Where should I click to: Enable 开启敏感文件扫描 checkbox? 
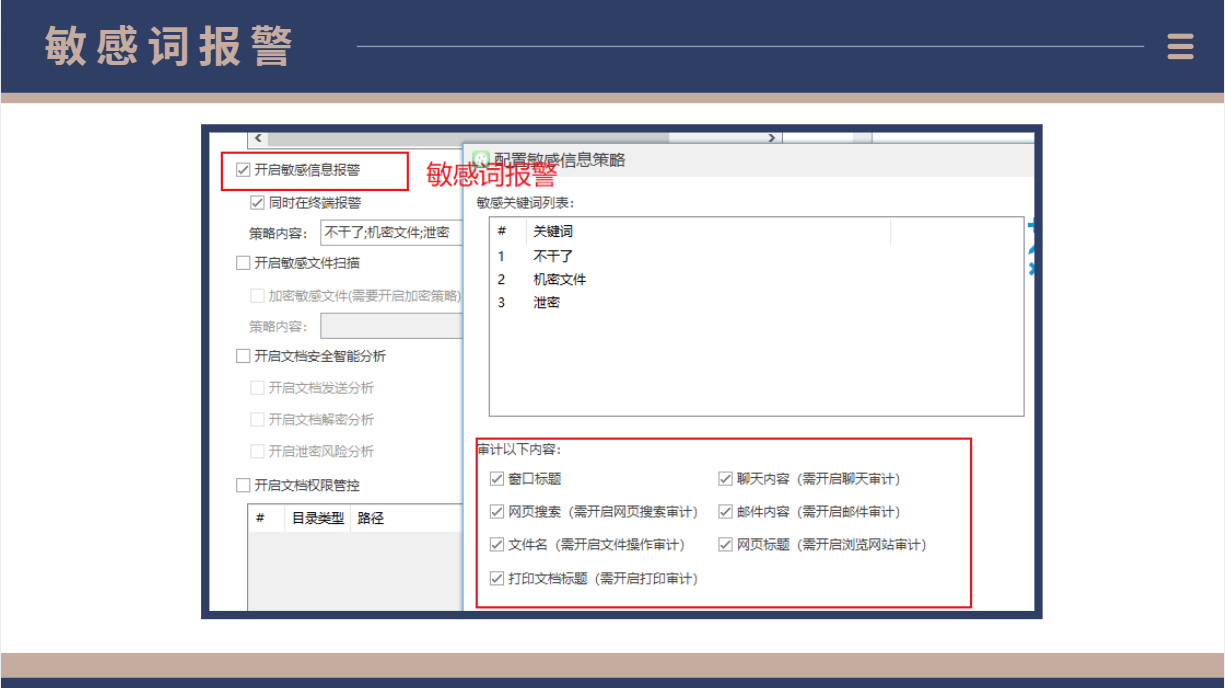pyautogui.click(x=243, y=263)
